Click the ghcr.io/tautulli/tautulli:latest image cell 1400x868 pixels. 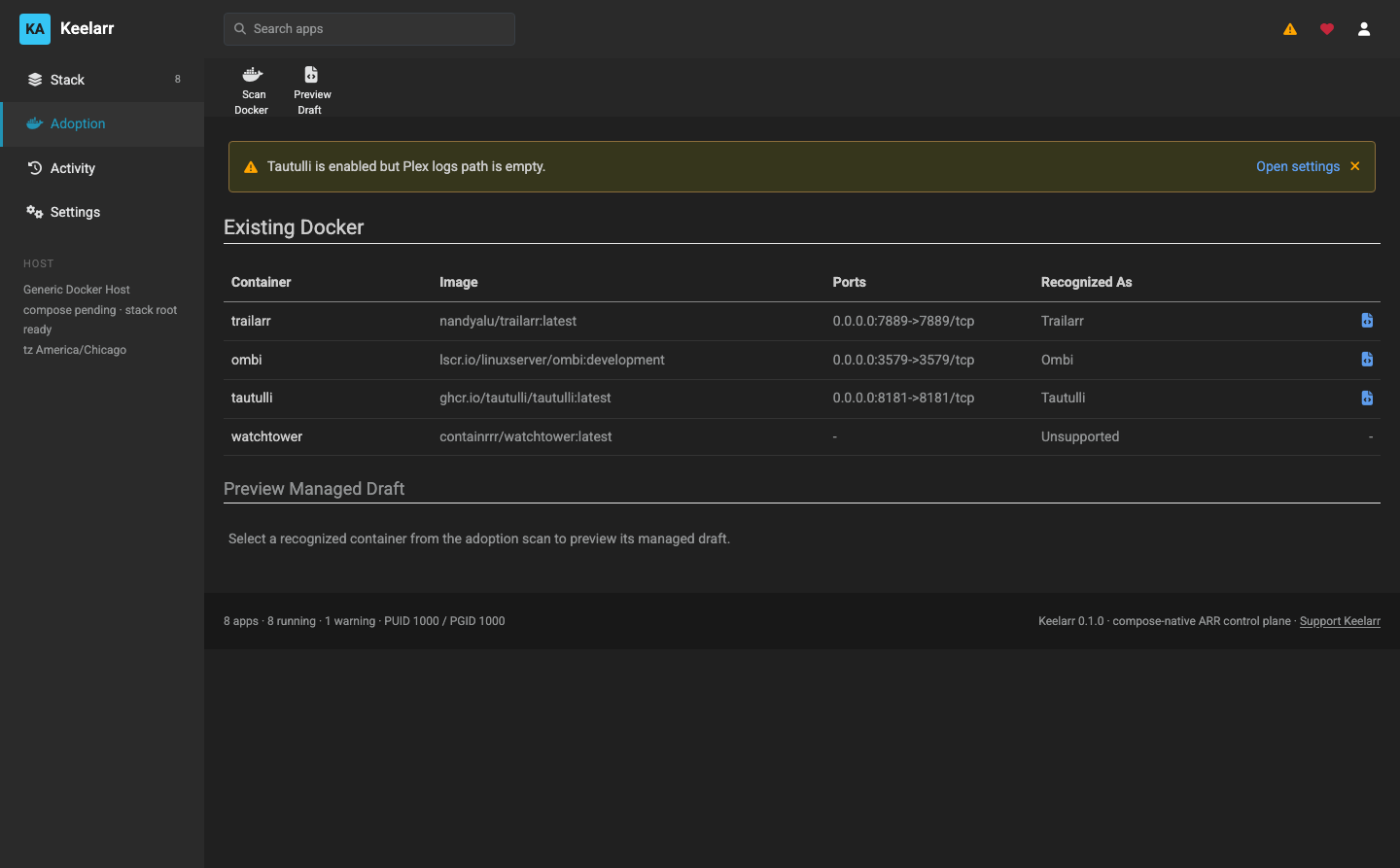[525, 398]
